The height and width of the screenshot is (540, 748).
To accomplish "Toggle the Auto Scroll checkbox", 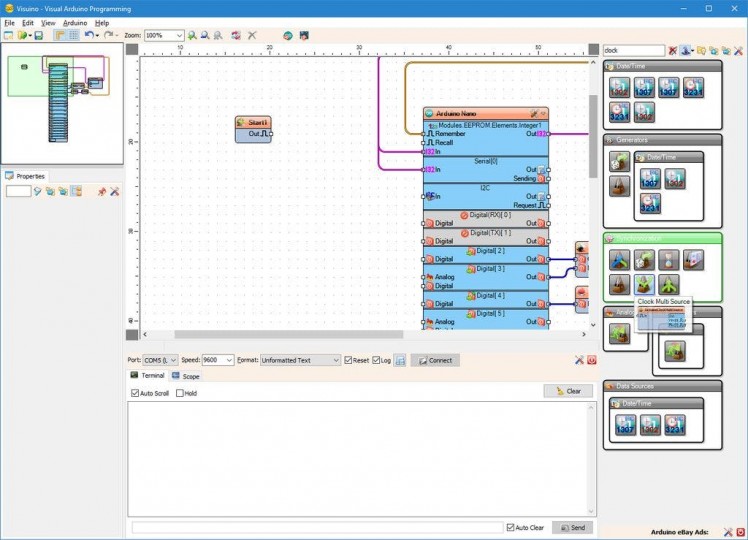I will 136,393.
